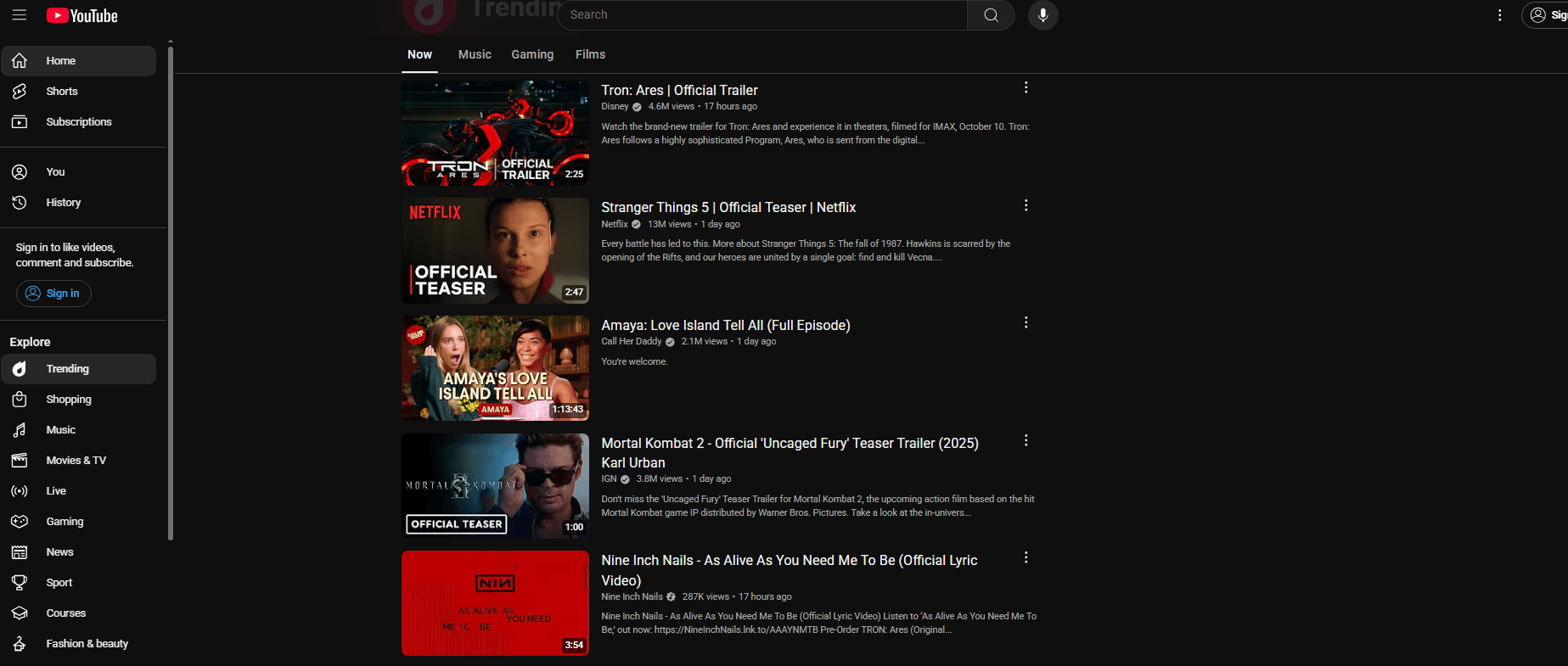Open Shopping in Explore list
The image size is (1568, 666).
tap(79, 400)
